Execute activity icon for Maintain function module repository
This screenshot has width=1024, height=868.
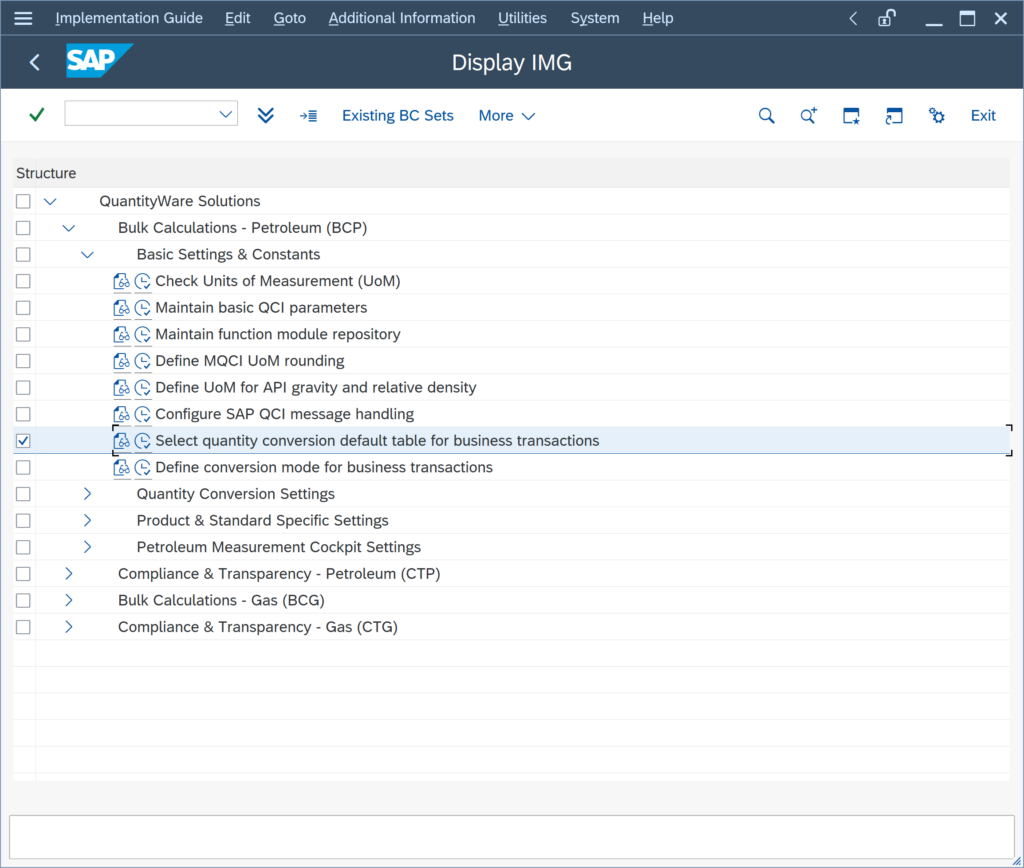[x=142, y=334]
